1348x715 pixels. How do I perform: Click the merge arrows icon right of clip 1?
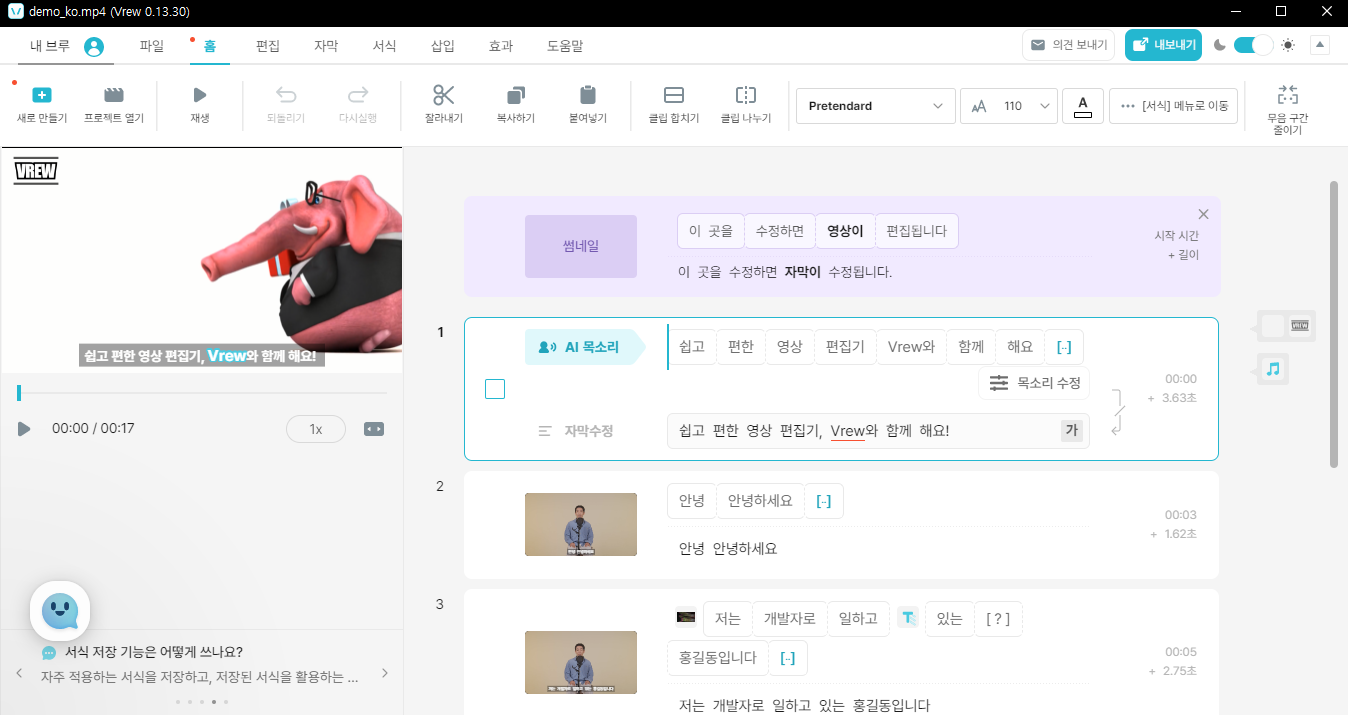[1118, 411]
